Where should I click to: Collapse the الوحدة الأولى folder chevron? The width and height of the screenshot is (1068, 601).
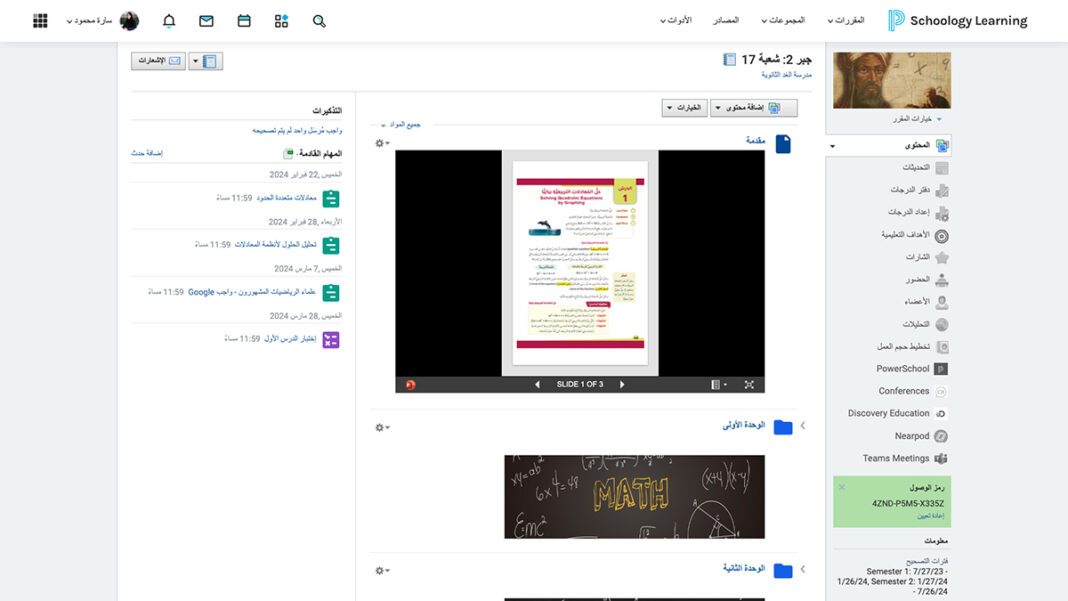coord(803,425)
